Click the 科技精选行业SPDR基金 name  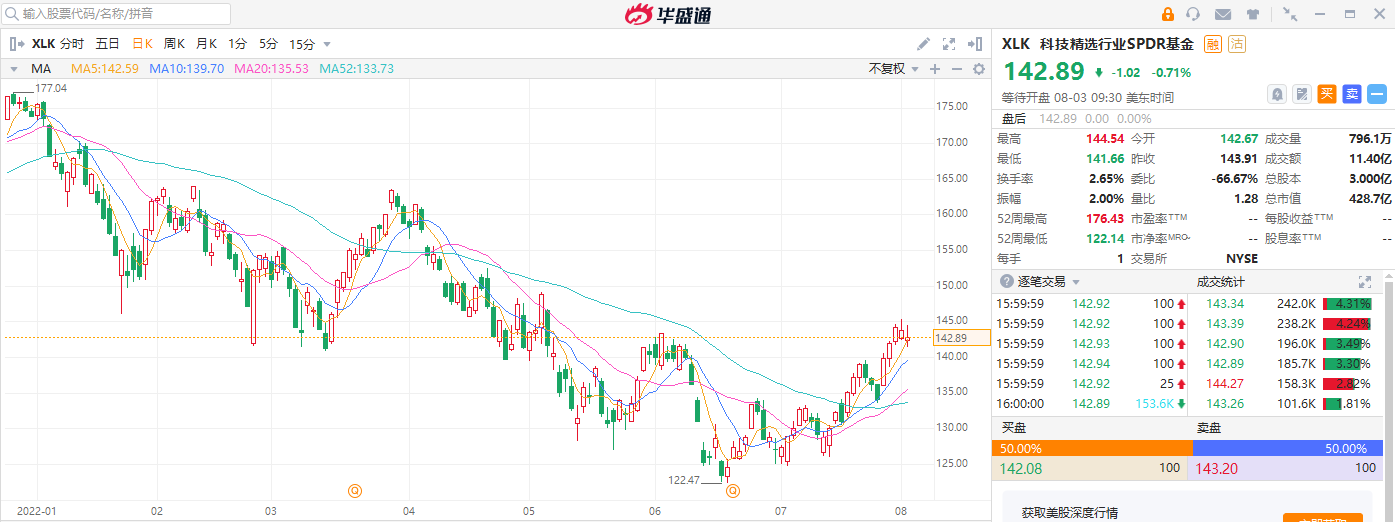coord(1116,44)
